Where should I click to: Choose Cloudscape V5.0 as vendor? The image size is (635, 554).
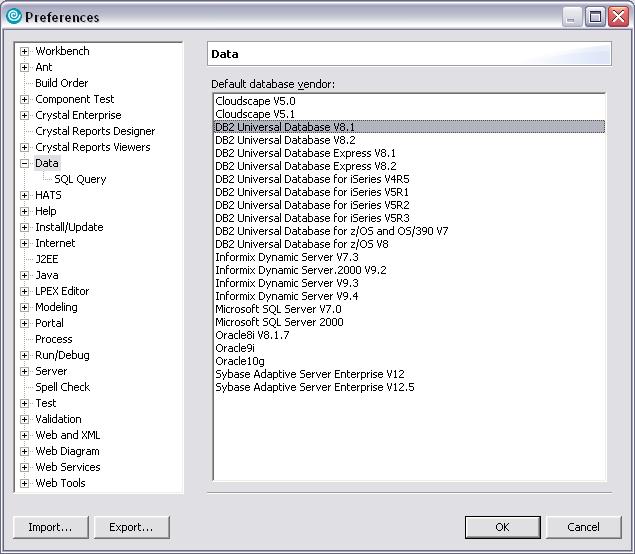409,101
